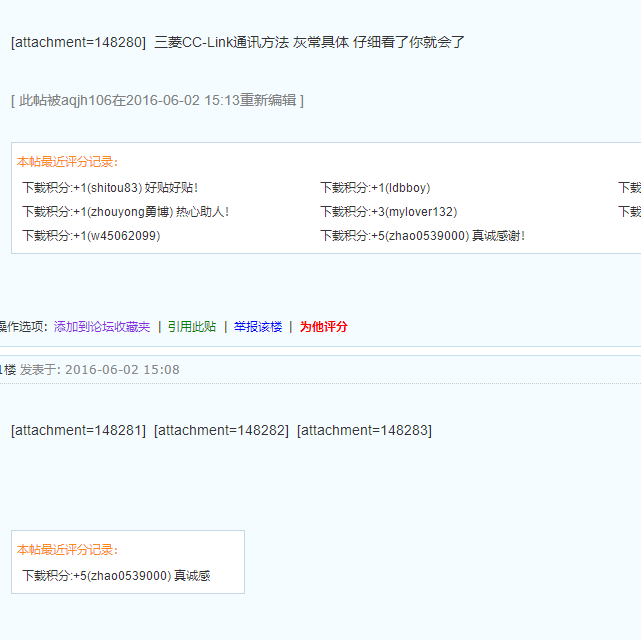Viewport: 641px width, 640px height.
Task: Click the aqjh106 re-edit notice line
Action: point(157,100)
